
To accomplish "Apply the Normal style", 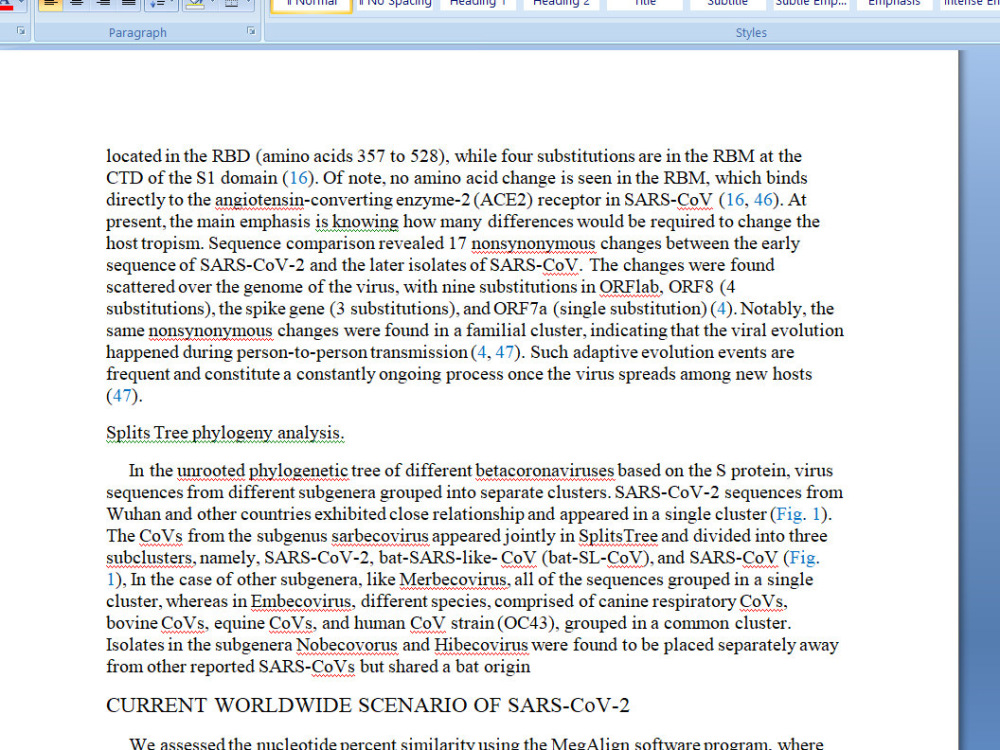I will pos(312,4).
